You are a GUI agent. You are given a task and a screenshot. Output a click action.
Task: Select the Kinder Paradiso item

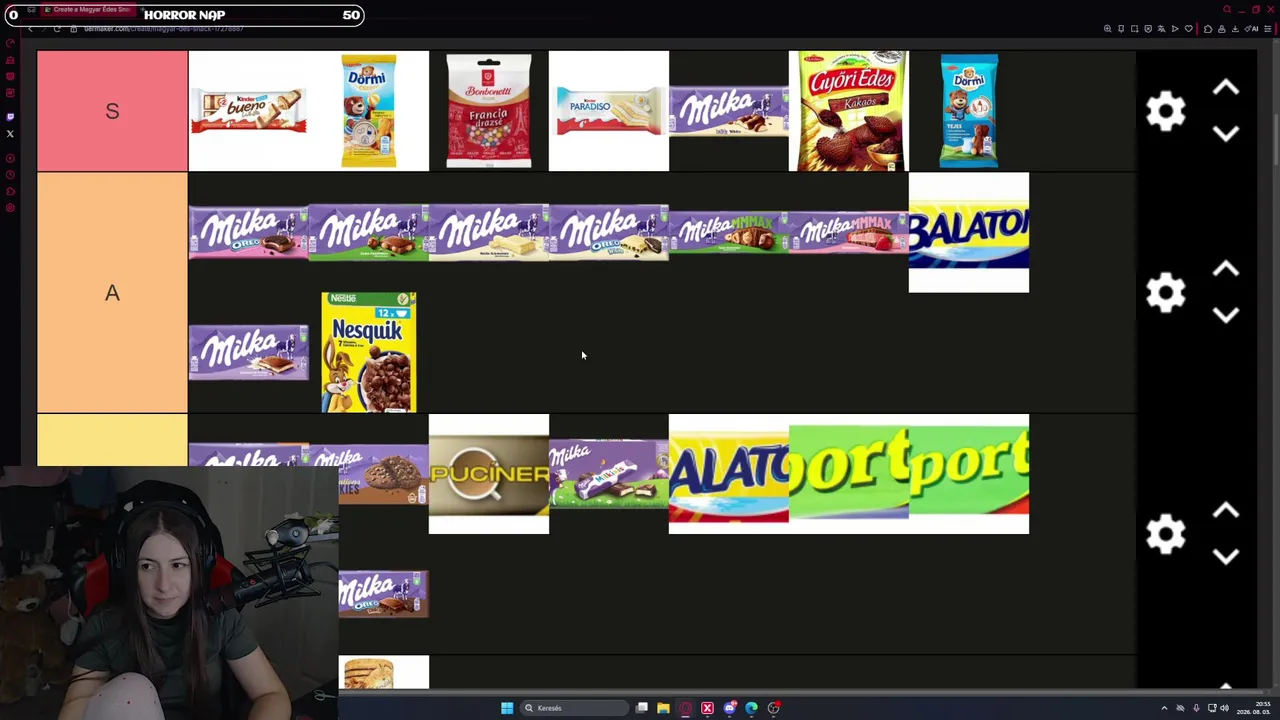tap(609, 111)
